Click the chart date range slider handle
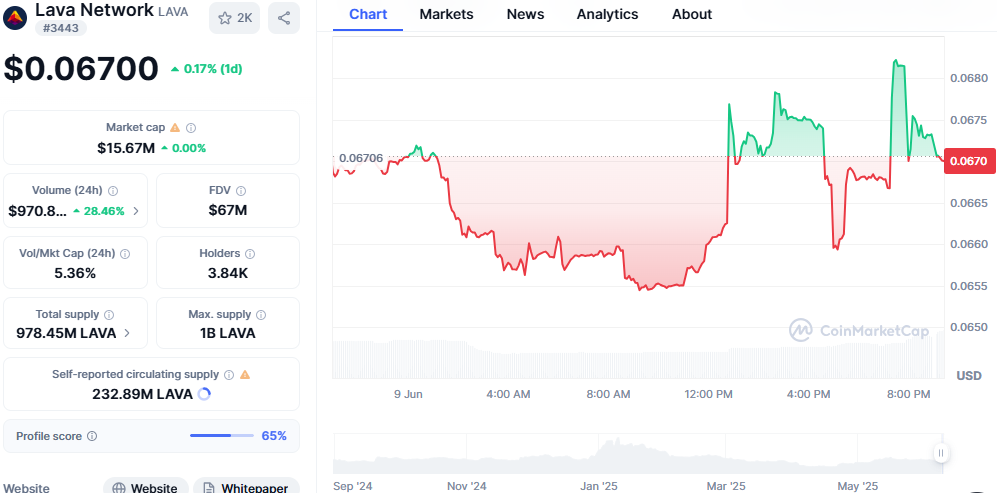Viewport: 997px width, 493px height. [940, 453]
